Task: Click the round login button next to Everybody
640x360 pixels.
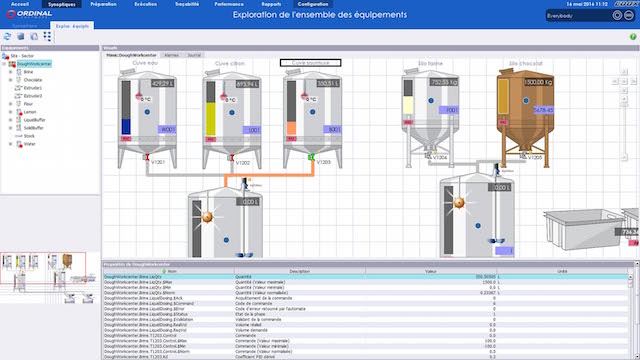Action: tap(617, 16)
